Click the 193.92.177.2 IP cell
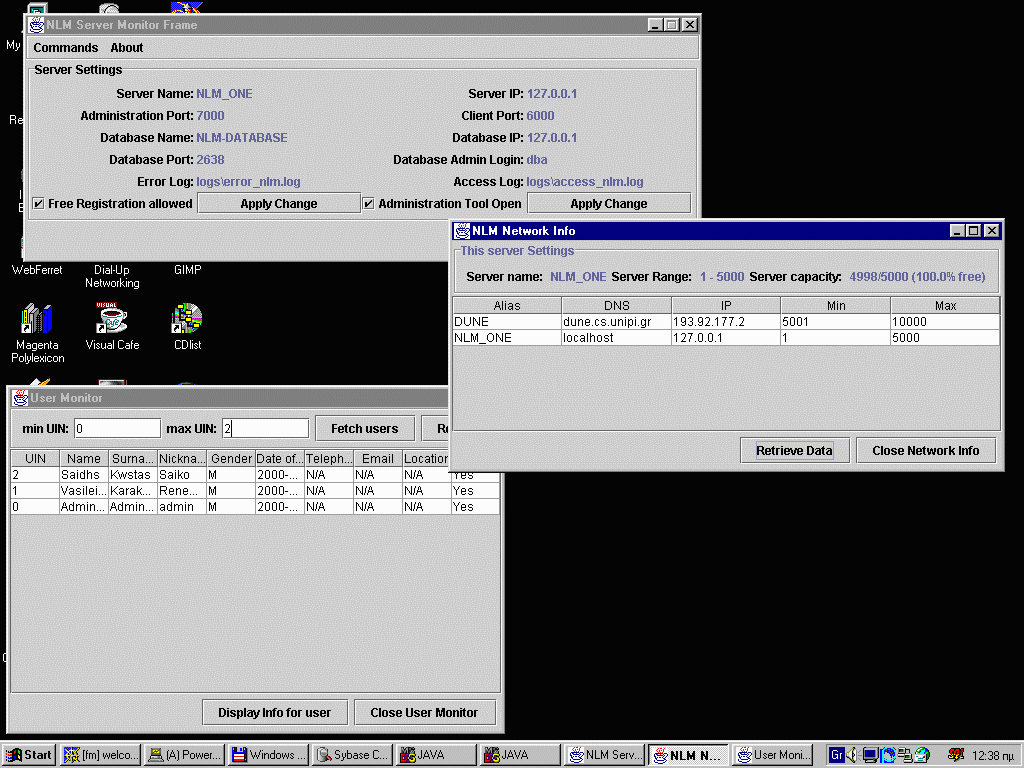This screenshot has height=768, width=1024. click(x=726, y=321)
